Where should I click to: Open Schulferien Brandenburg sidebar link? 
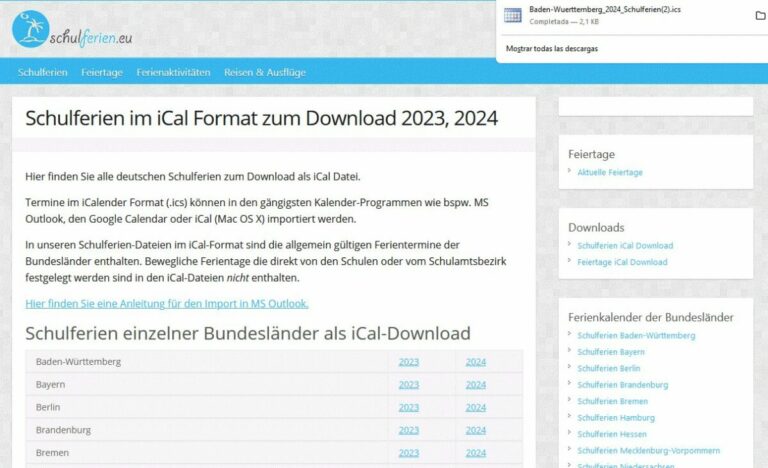(623, 385)
